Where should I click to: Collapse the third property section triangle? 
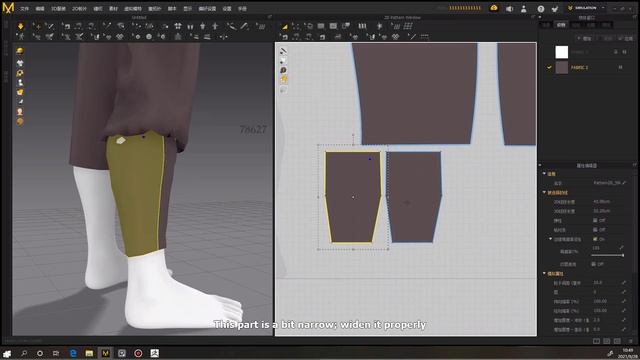544,273
